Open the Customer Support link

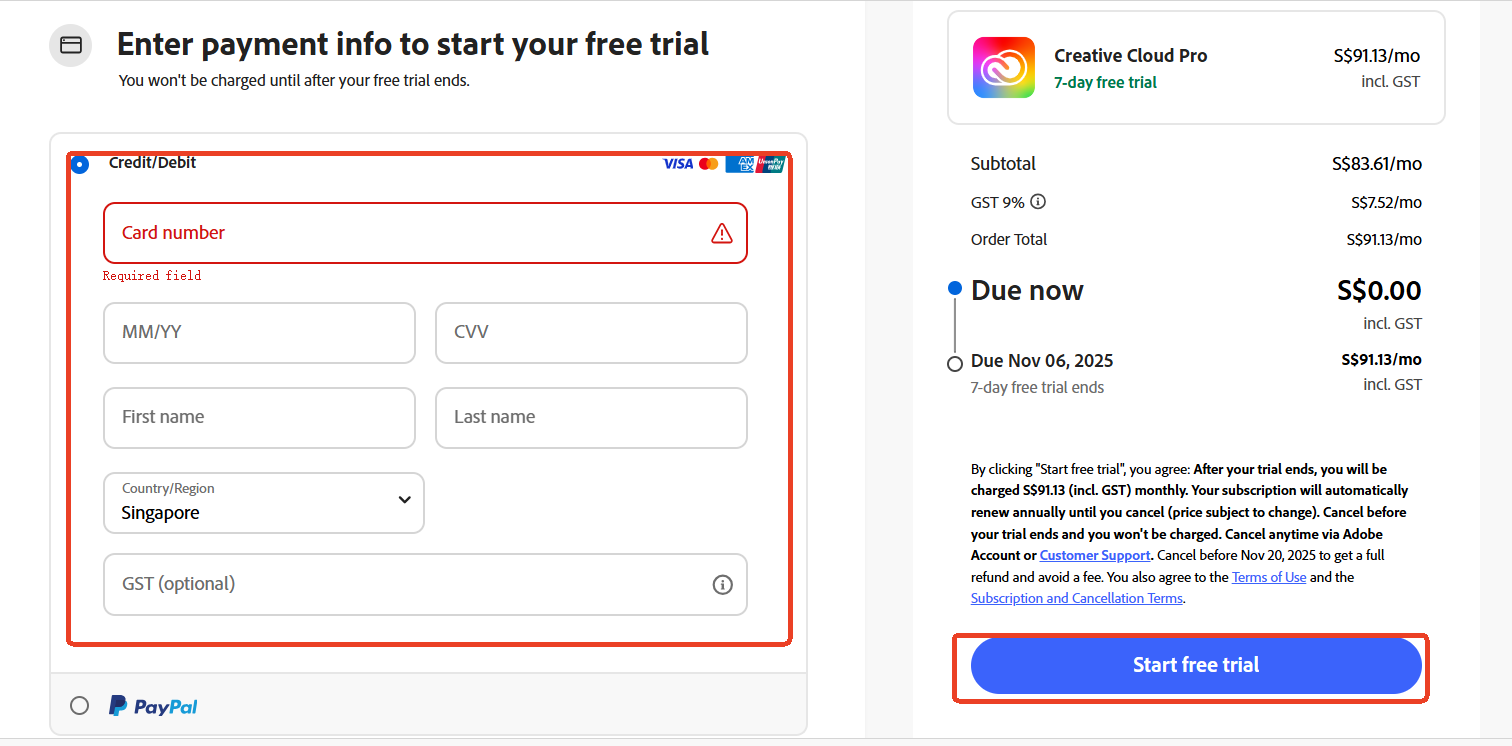click(x=1094, y=555)
